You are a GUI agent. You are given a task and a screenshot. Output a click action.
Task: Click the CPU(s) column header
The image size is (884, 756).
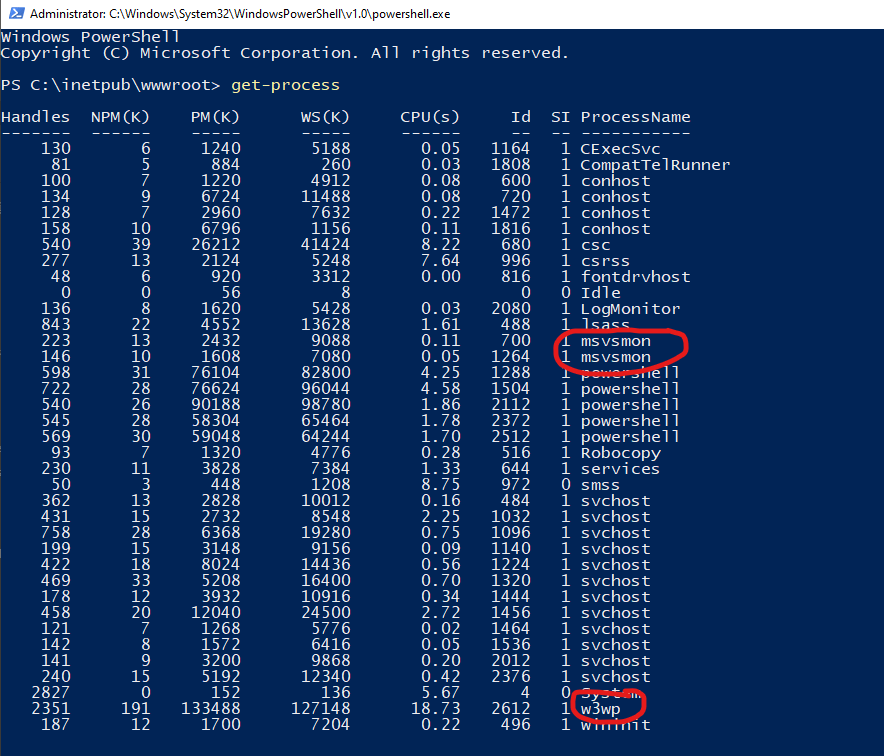pyautogui.click(x=430, y=117)
